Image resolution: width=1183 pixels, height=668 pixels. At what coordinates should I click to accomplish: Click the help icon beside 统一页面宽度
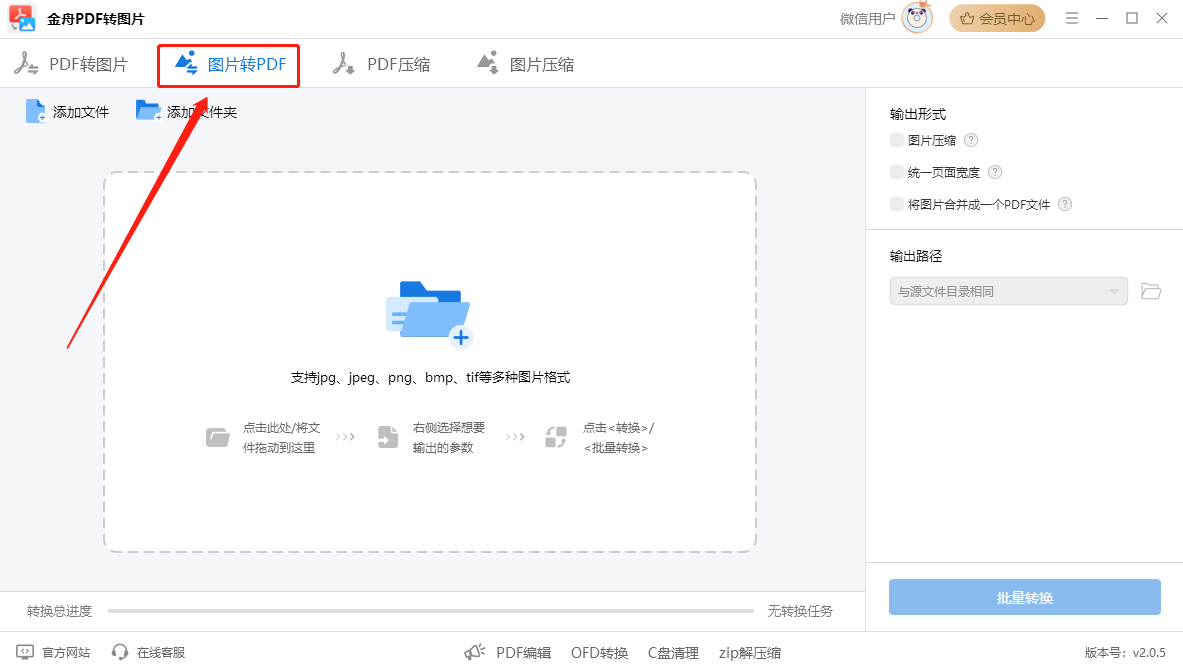pyautogui.click(x=995, y=173)
